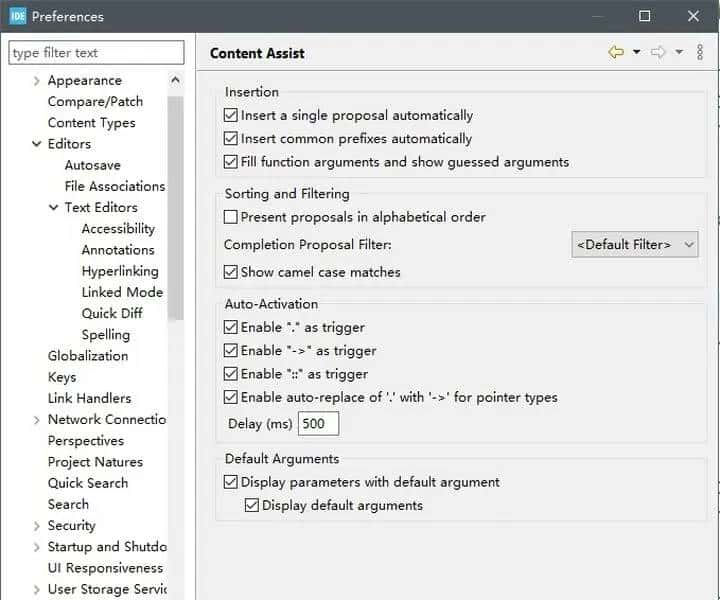
Task: Open the Completion Proposal Filter dropdown
Action: pos(634,244)
